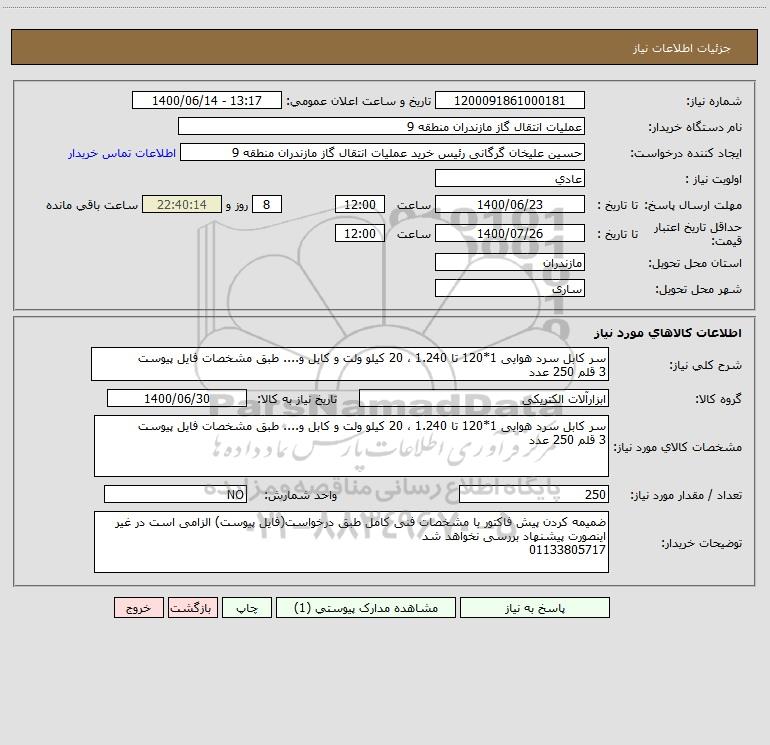Click need date field 1400/06/30
This screenshot has width=770, height=745.
pyautogui.click(x=177, y=398)
